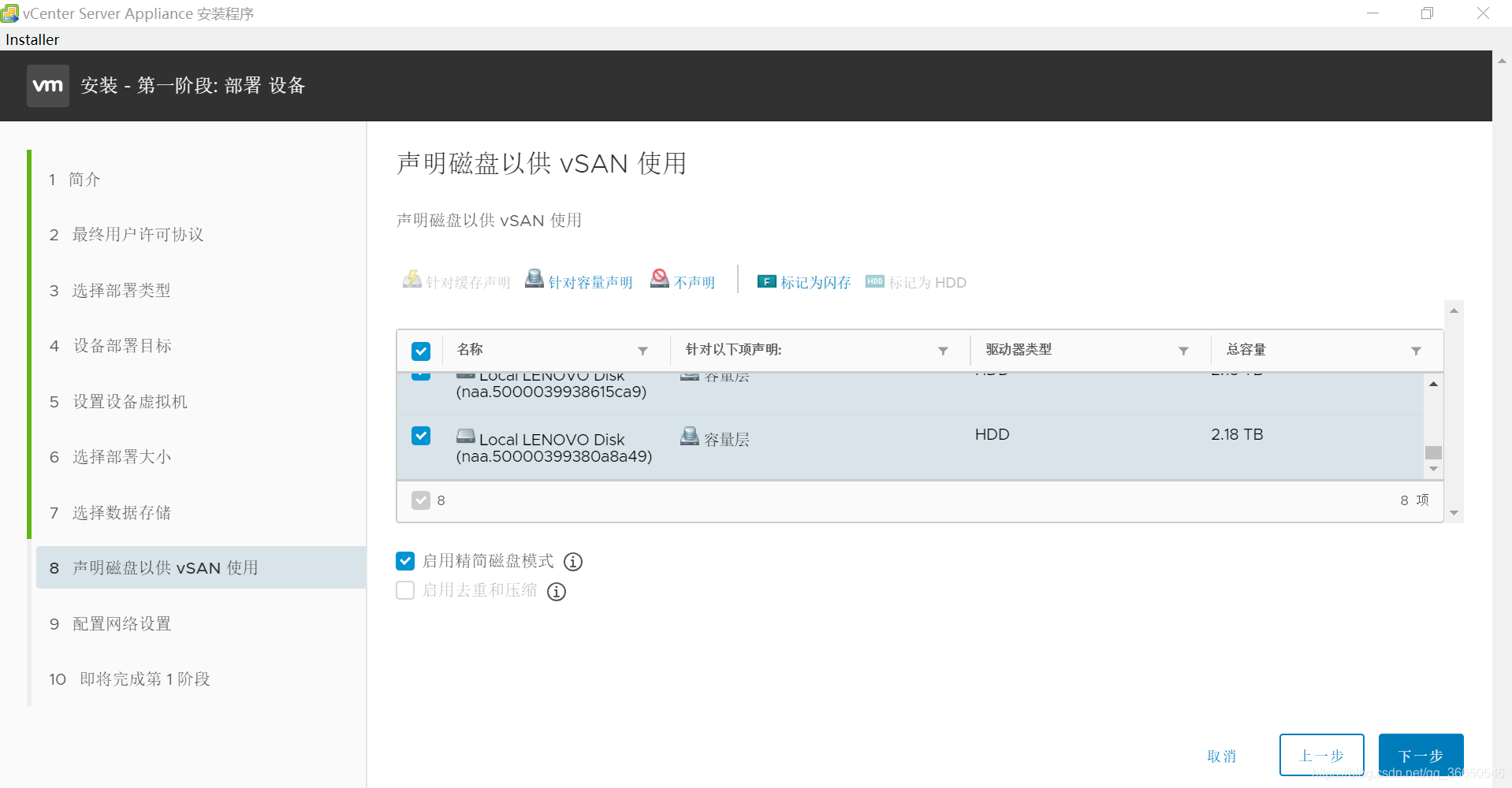Screen dimensions: 1512x788
Task: Toggle the select-all checkbox in table header
Action: pyautogui.click(x=421, y=351)
